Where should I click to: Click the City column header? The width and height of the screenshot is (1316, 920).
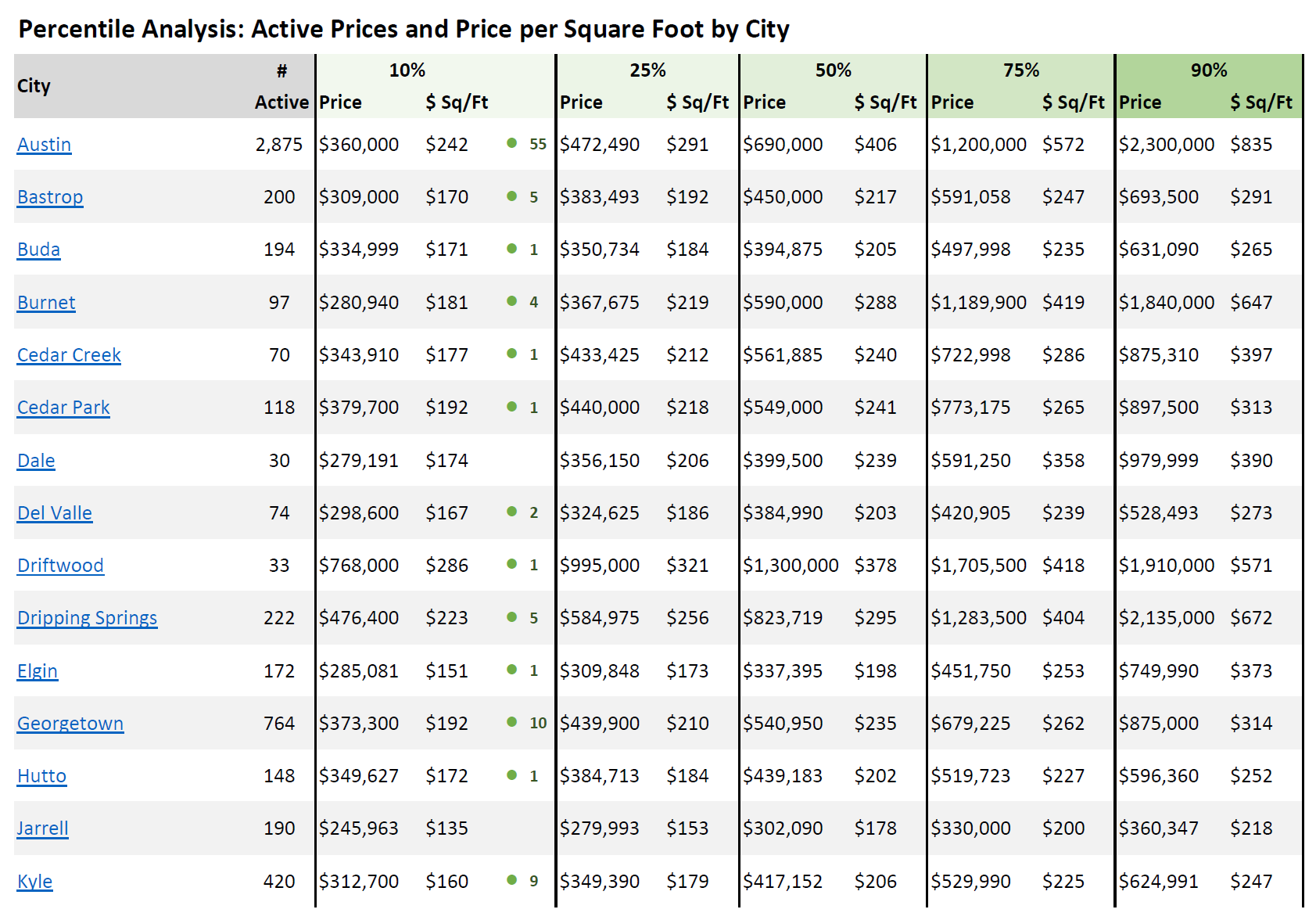click(x=34, y=86)
